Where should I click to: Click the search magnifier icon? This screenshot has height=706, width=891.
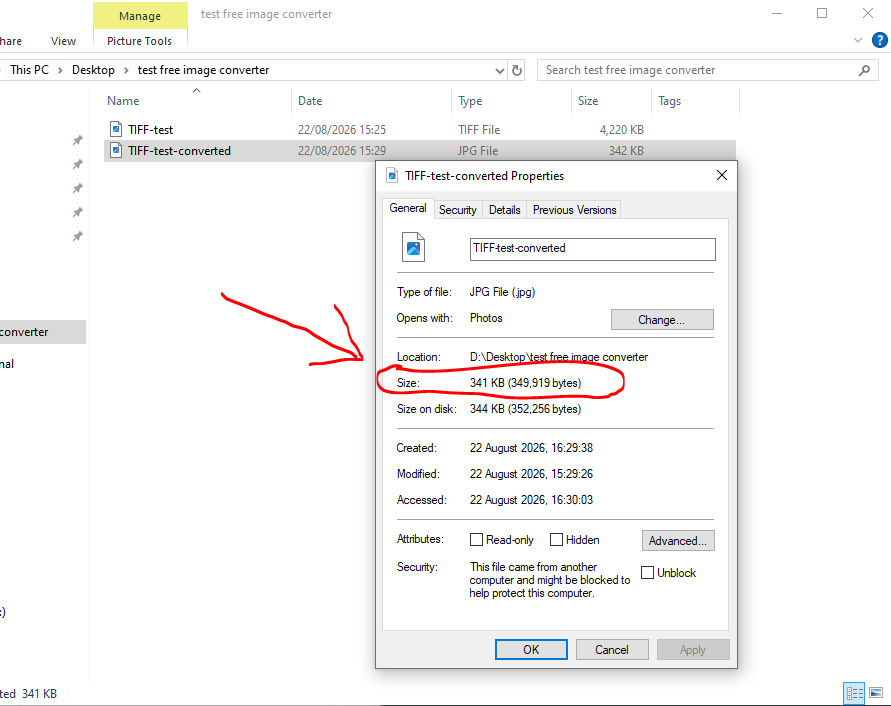864,70
